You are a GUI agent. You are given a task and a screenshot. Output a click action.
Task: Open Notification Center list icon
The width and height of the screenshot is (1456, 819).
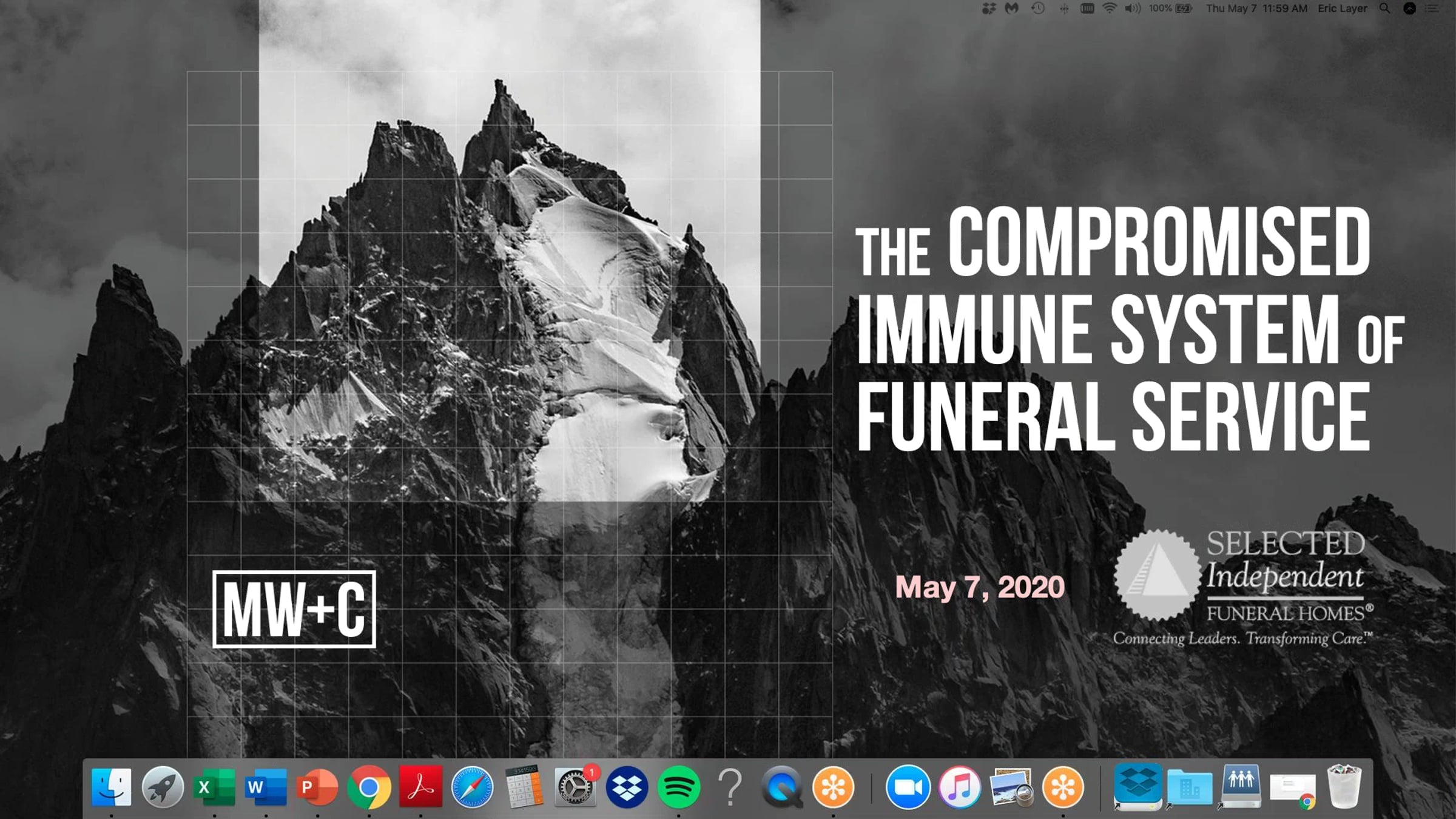click(x=1432, y=8)
